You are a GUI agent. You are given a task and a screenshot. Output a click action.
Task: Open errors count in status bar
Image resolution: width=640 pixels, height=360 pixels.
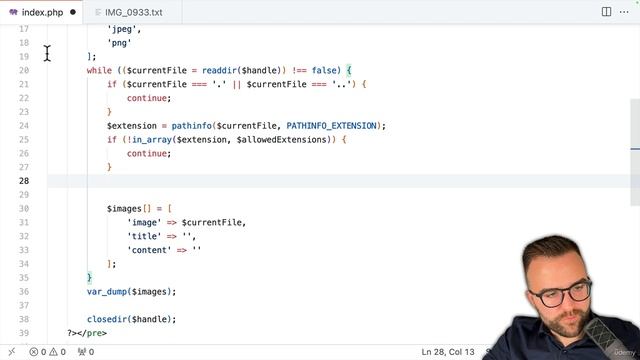pyautogui.click(x=38, y=352)
